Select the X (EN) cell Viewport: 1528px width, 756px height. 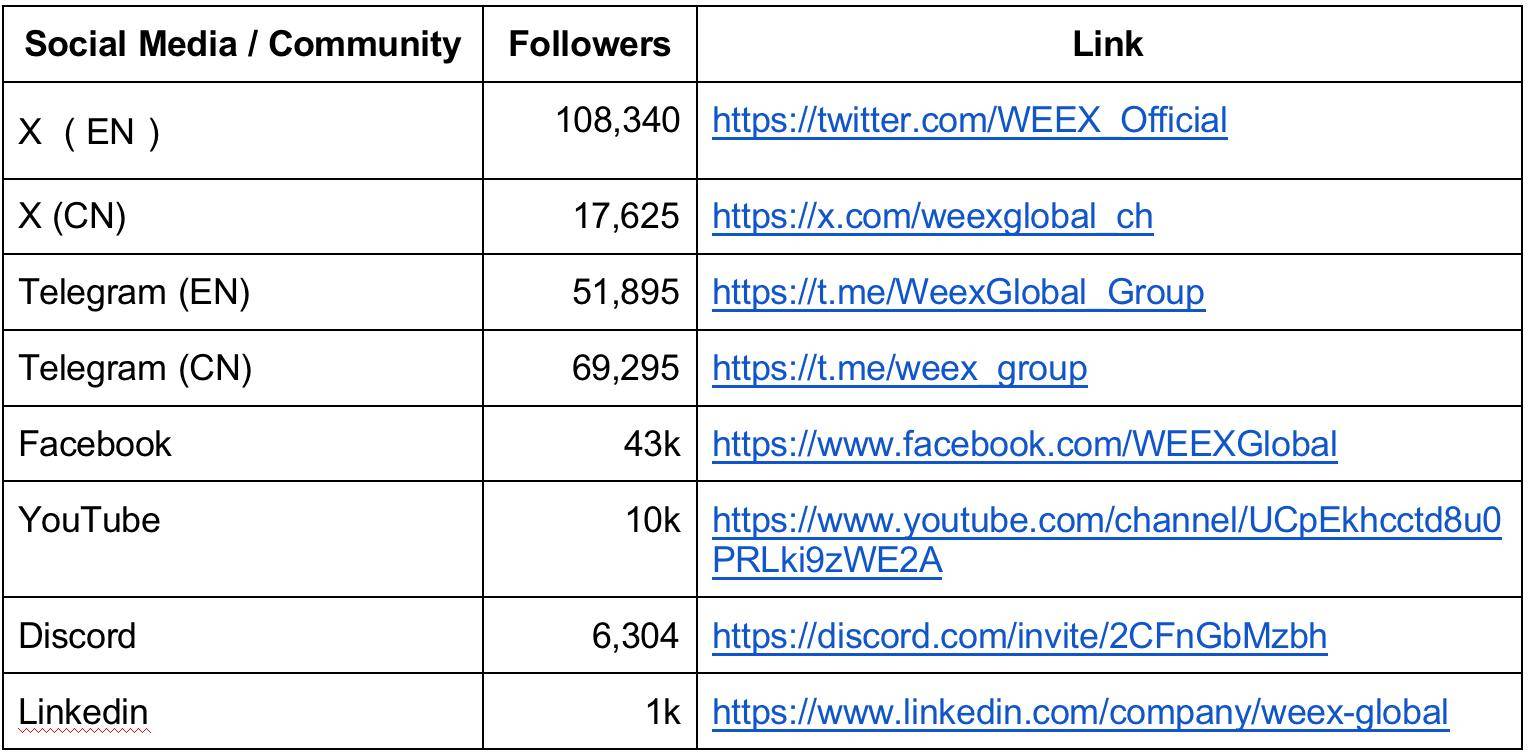pyautogui.click(x=243, y=130)
